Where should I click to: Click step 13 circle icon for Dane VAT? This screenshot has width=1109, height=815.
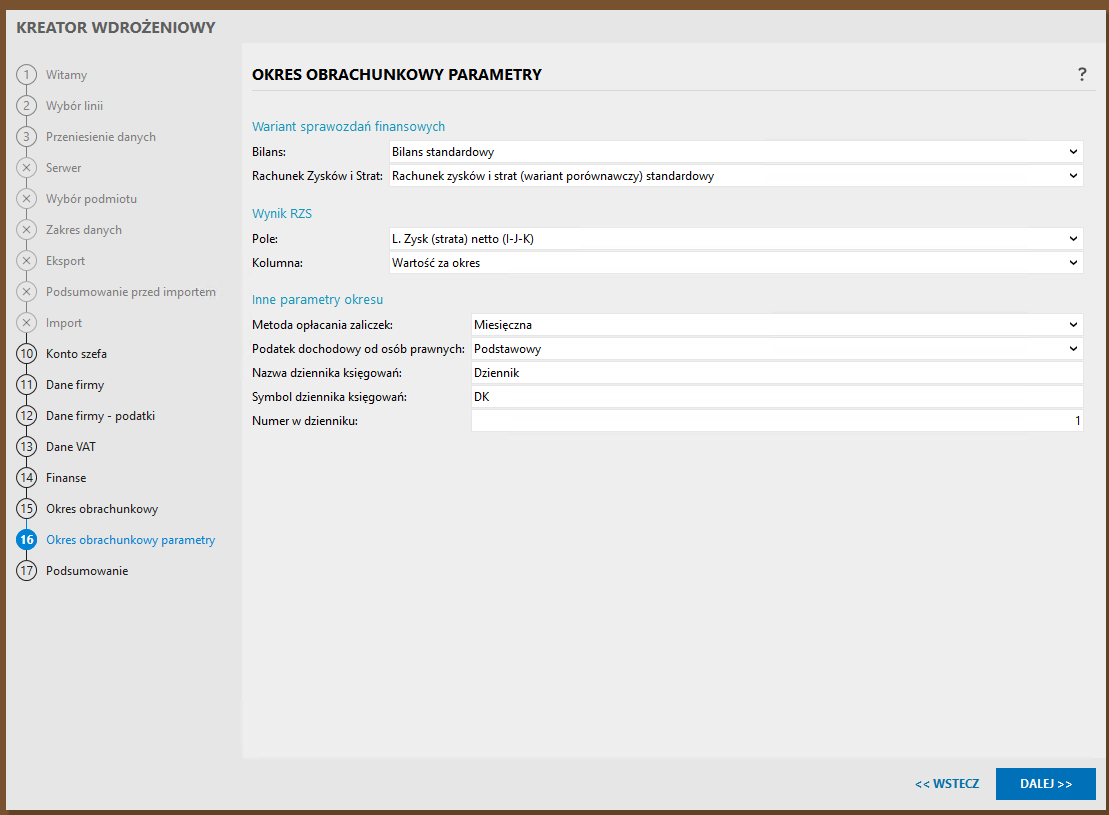[x=27, y=447]
